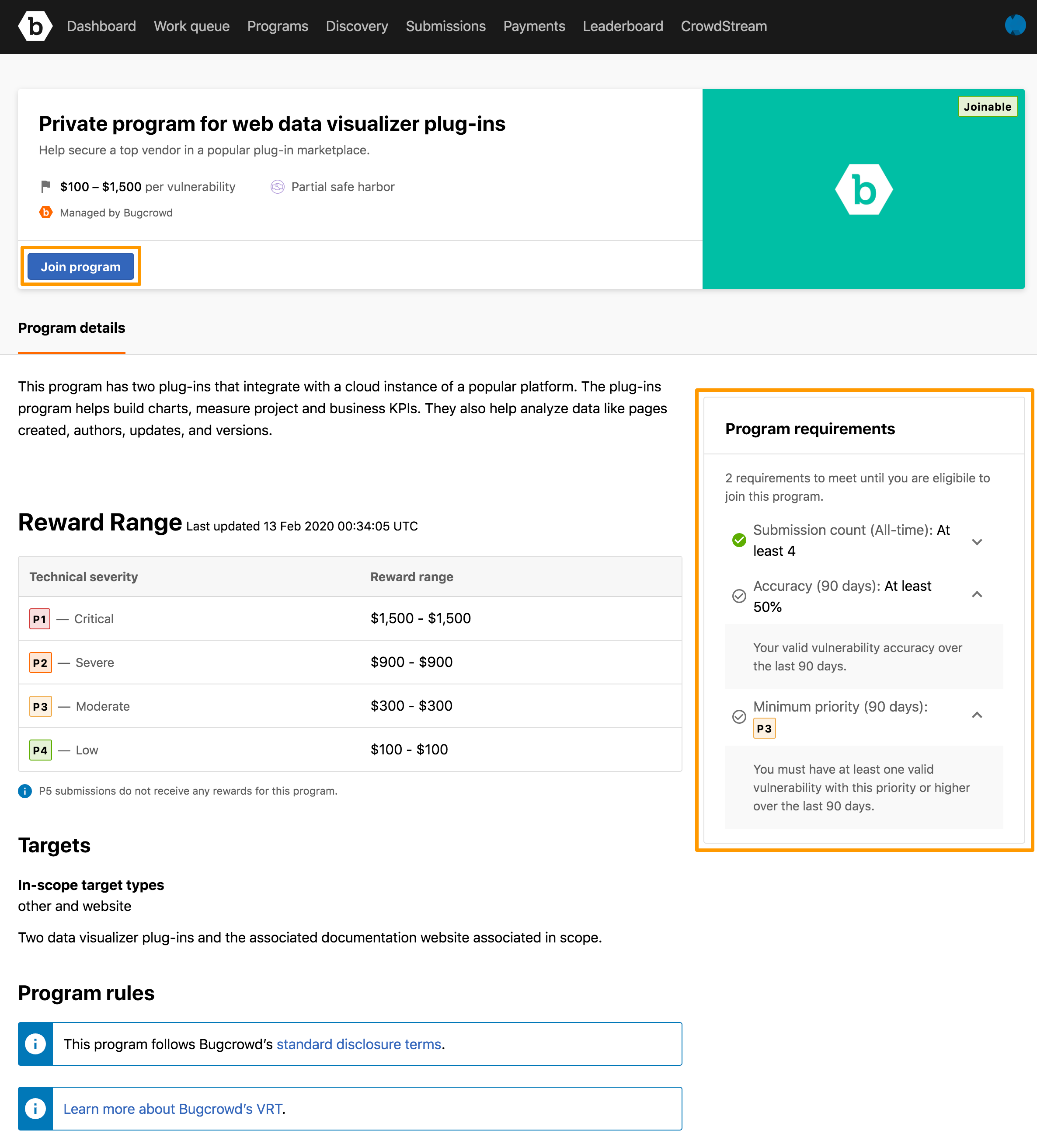1037x1148 pixels.
Task: Click the Bugcrowd logo in navbar
Action: coord(35,26)
